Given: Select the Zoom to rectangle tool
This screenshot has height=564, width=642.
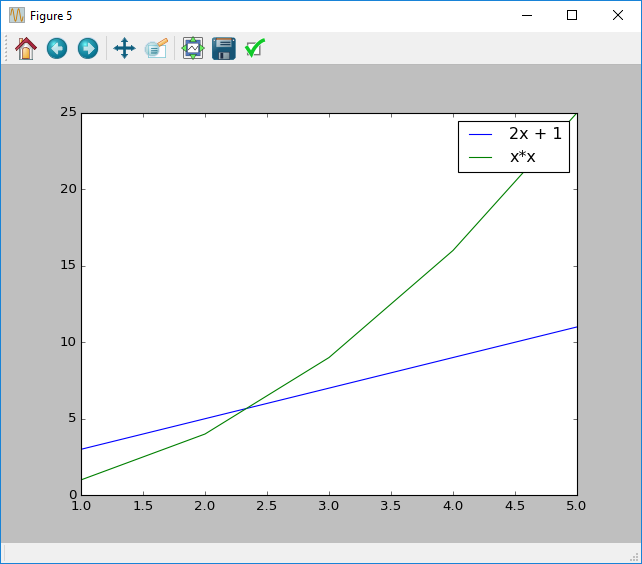Looking at the screenshot, I should pos(156,48).
